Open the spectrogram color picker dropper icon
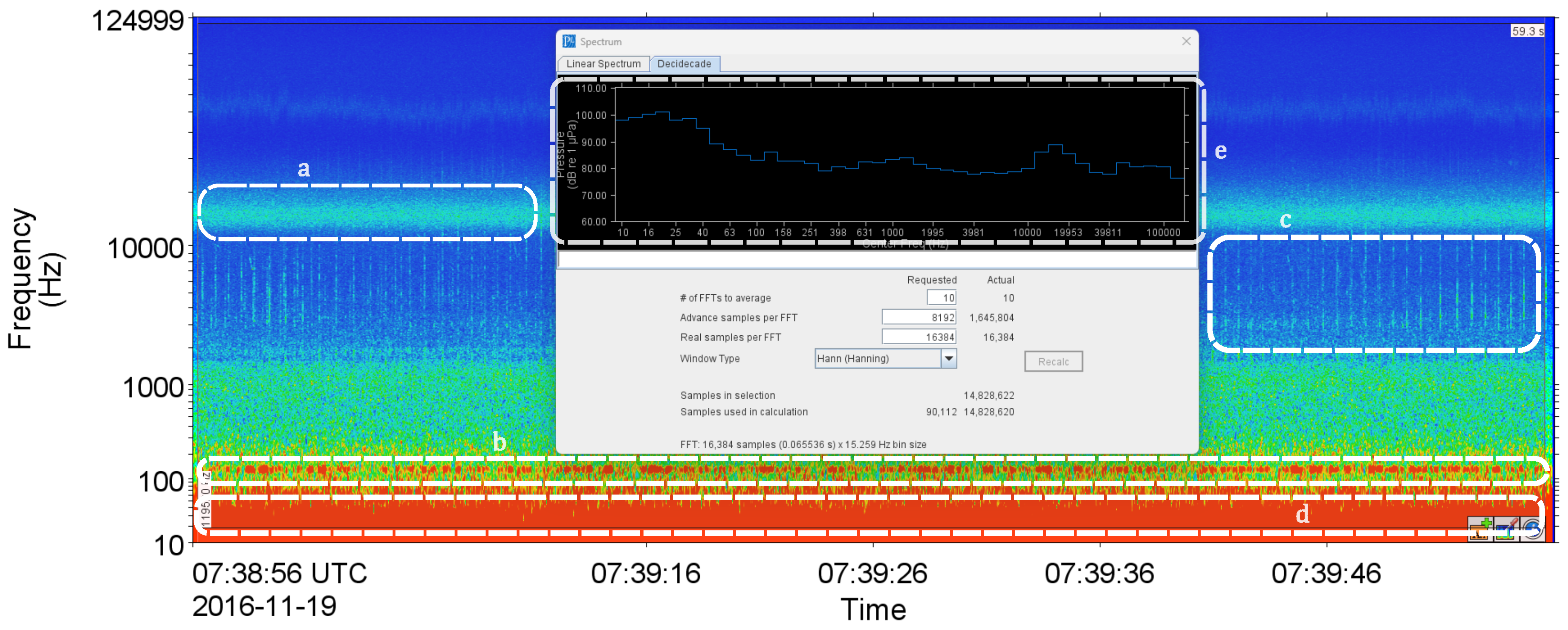1568x630 pixels. 1506,528
